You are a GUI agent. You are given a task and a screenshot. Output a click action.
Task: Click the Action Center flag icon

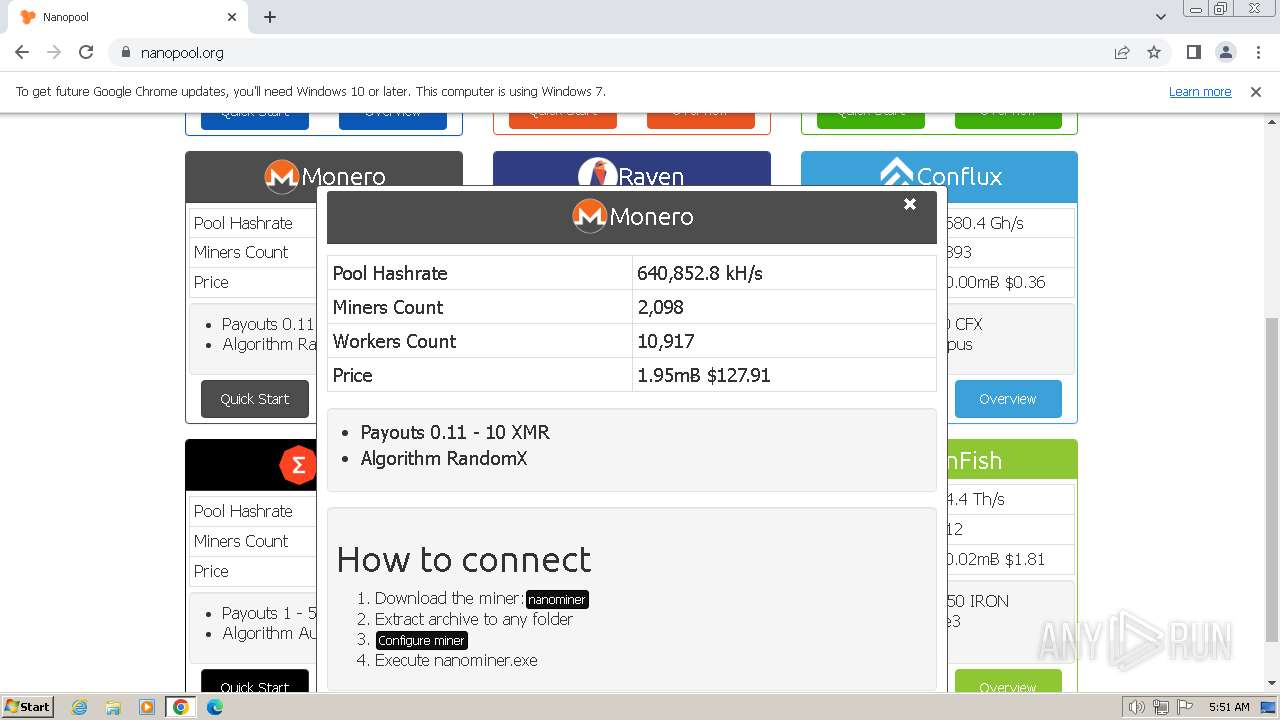tap(1185, 707)
